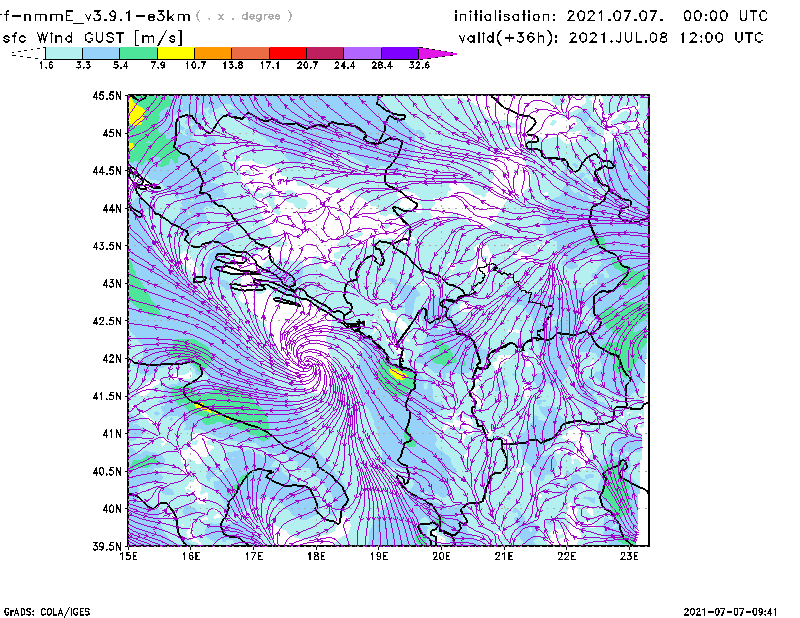Click latitude label 43.5N

pyautogui.click(x=107, y=246)
